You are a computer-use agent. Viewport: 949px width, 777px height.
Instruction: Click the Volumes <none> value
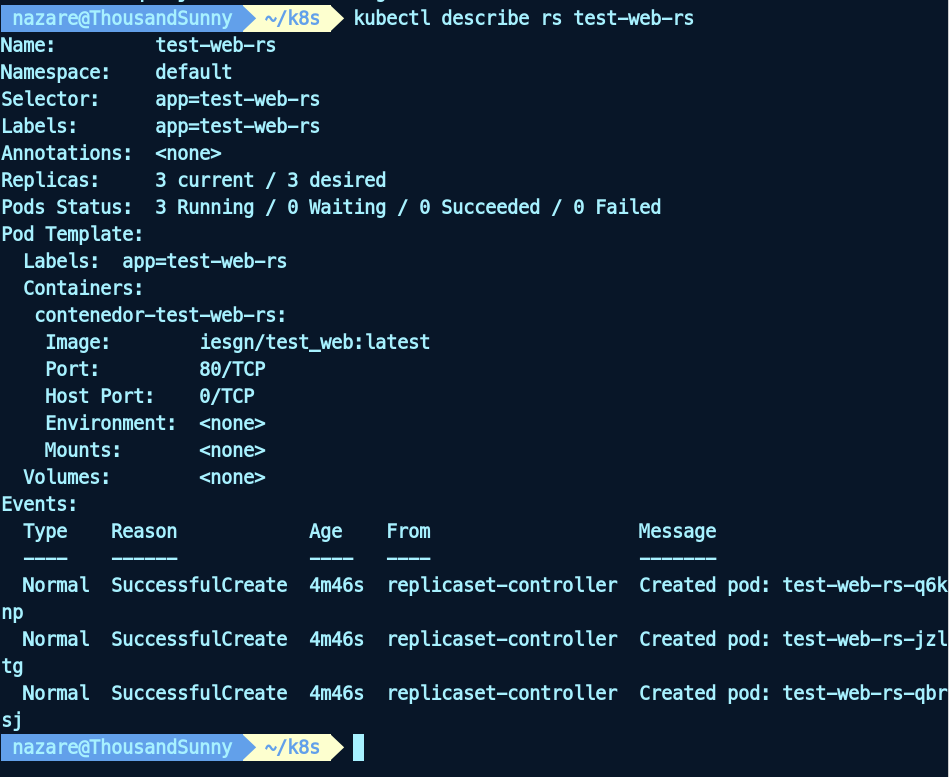[x=232, y=477]
